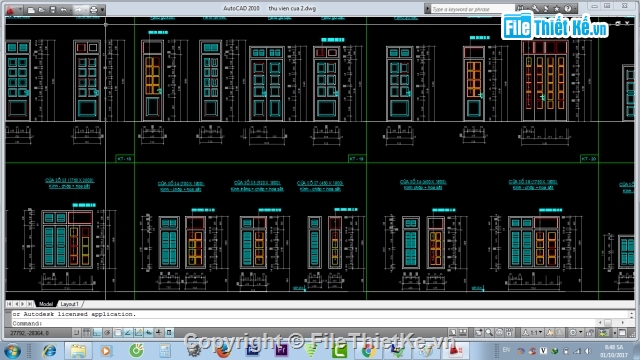This screenshot has width=640, height=360.
Task: Click the Plot printer icon
Action: 93,10
